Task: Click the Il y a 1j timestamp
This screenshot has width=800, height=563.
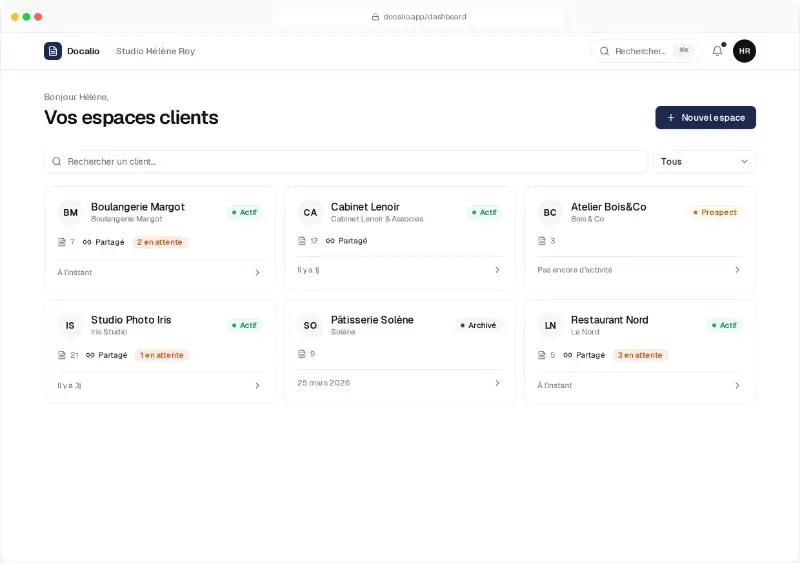Action: click(308, 270)
